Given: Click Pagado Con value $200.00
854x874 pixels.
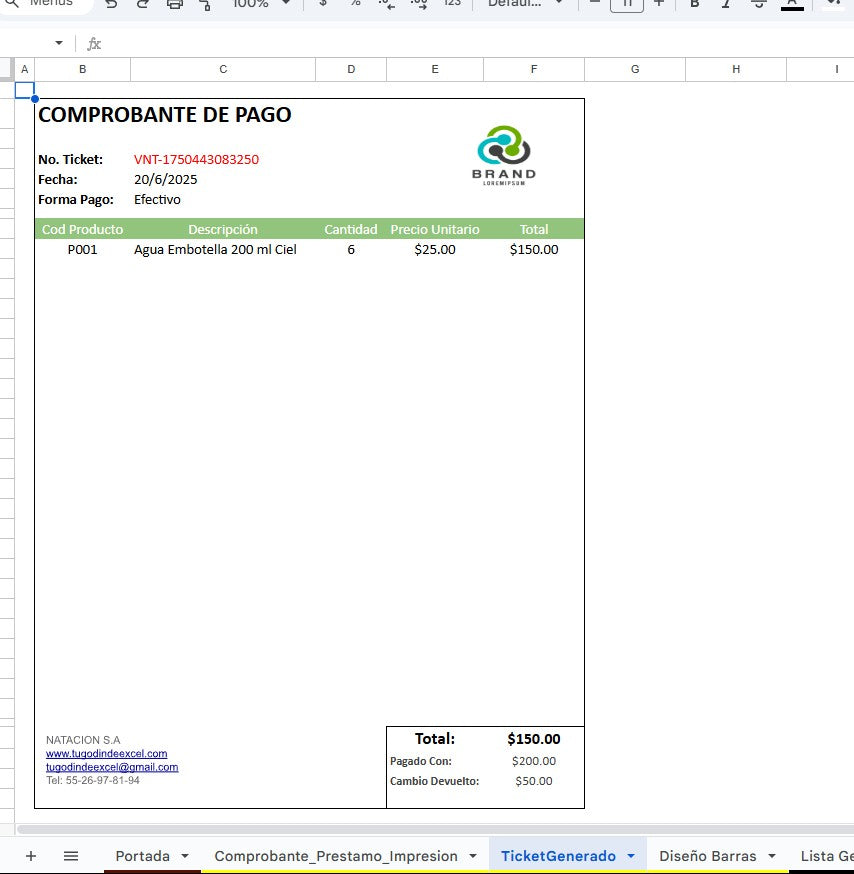Looking at the screenshot, I should pyautogui.click(x=534, y=761).
